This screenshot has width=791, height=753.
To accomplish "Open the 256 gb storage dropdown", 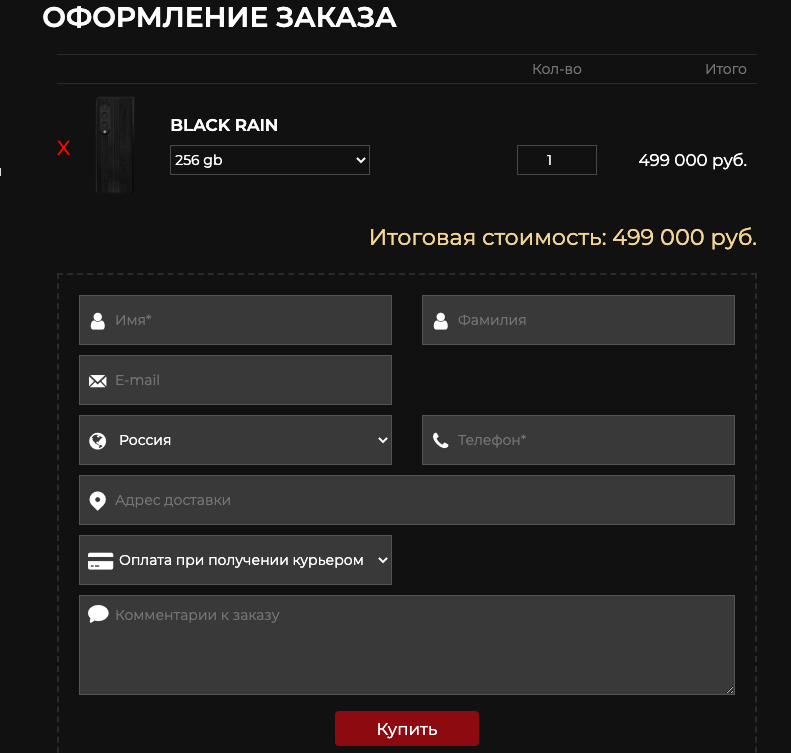I will (269, 160).
